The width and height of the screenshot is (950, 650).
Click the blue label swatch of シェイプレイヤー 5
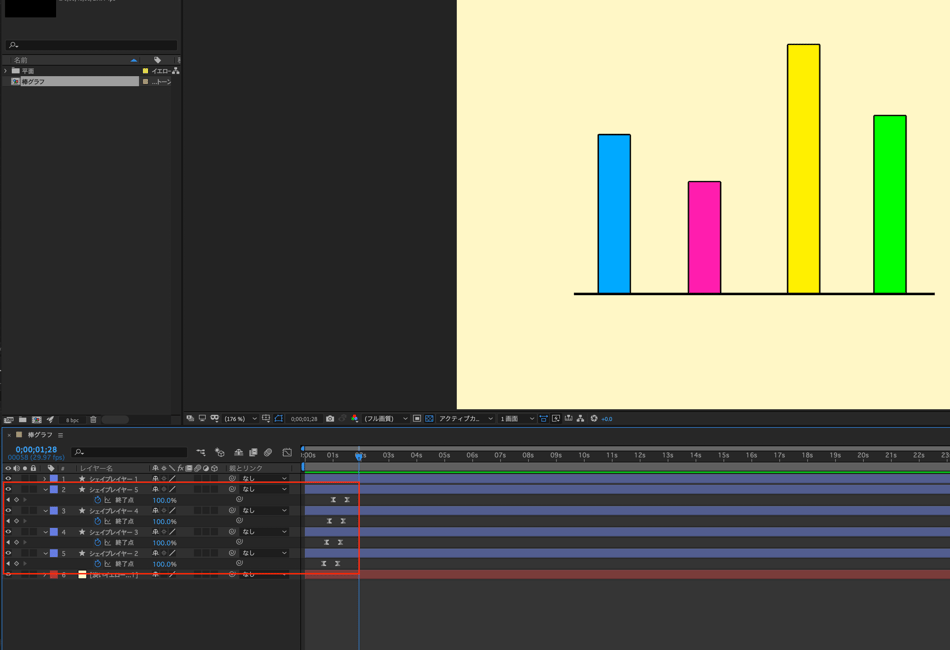click(x=54, y=490)
